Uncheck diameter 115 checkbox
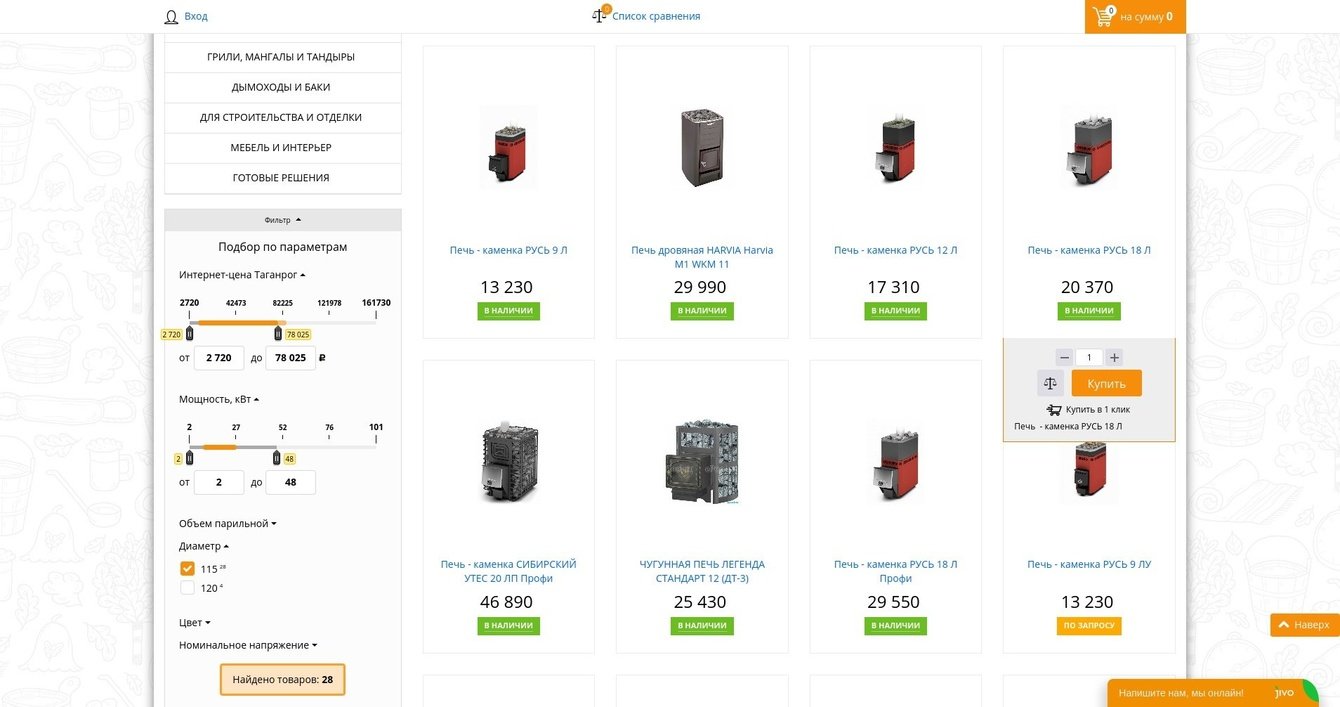The height and width of the screenshot is (707, 1340). [187, 568]
